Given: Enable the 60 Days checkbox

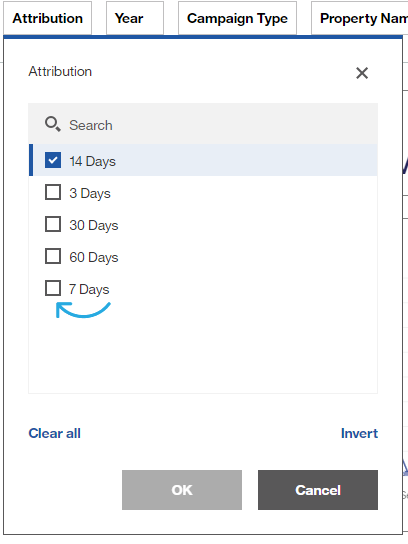Looking at the screenshot, I should coord(53,256).
